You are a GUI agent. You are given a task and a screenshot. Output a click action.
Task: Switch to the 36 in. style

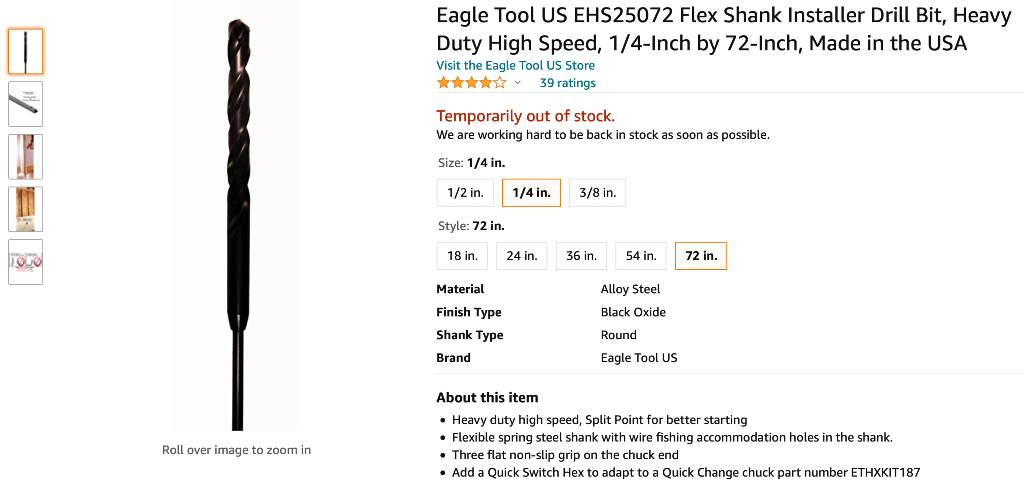tap(581, 256)
